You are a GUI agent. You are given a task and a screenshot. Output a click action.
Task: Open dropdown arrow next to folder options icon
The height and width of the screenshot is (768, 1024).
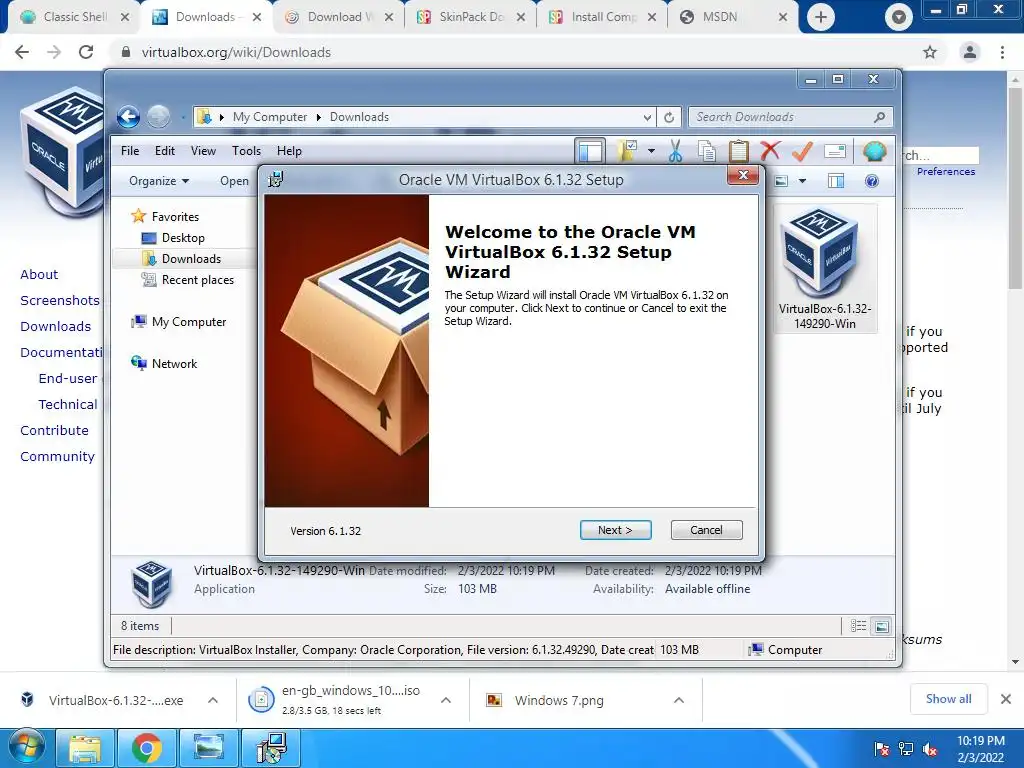point(651,151)
